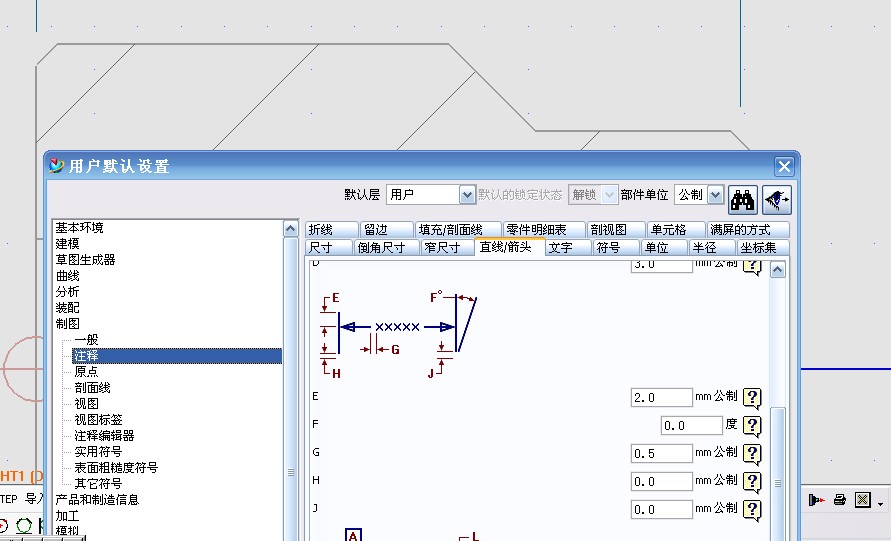The height and width of the screenshot is (541, 891).
Task: Select the 一般 subcategory under 制图
Action: coord(86,340)
